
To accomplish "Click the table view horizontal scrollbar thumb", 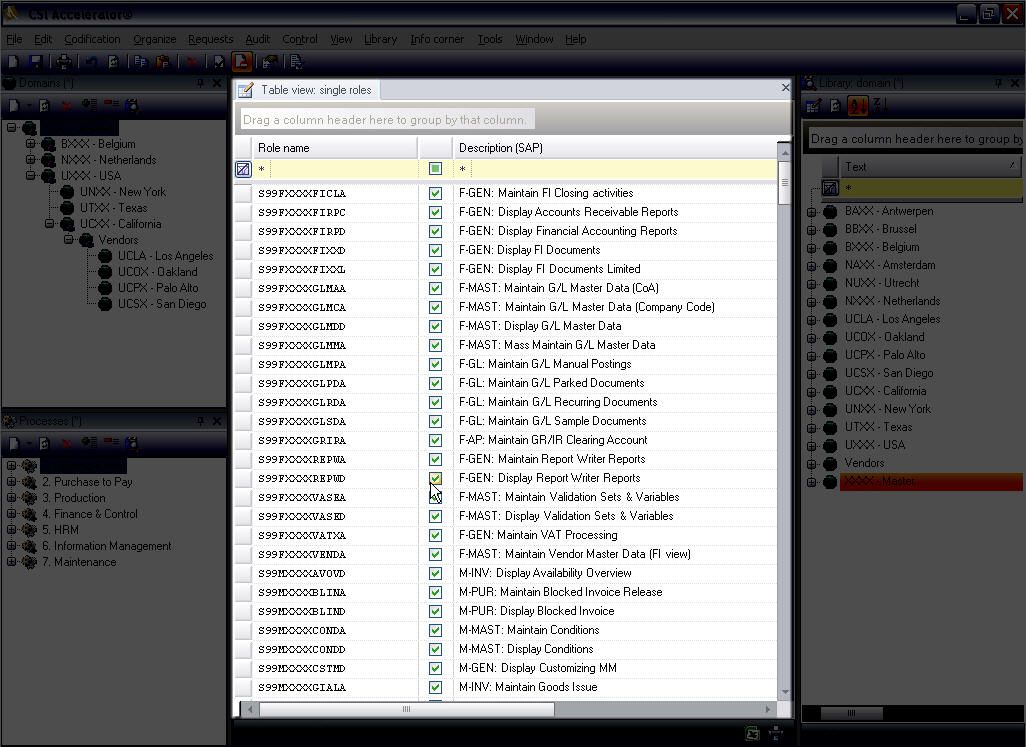I will (x=406, y=709).
